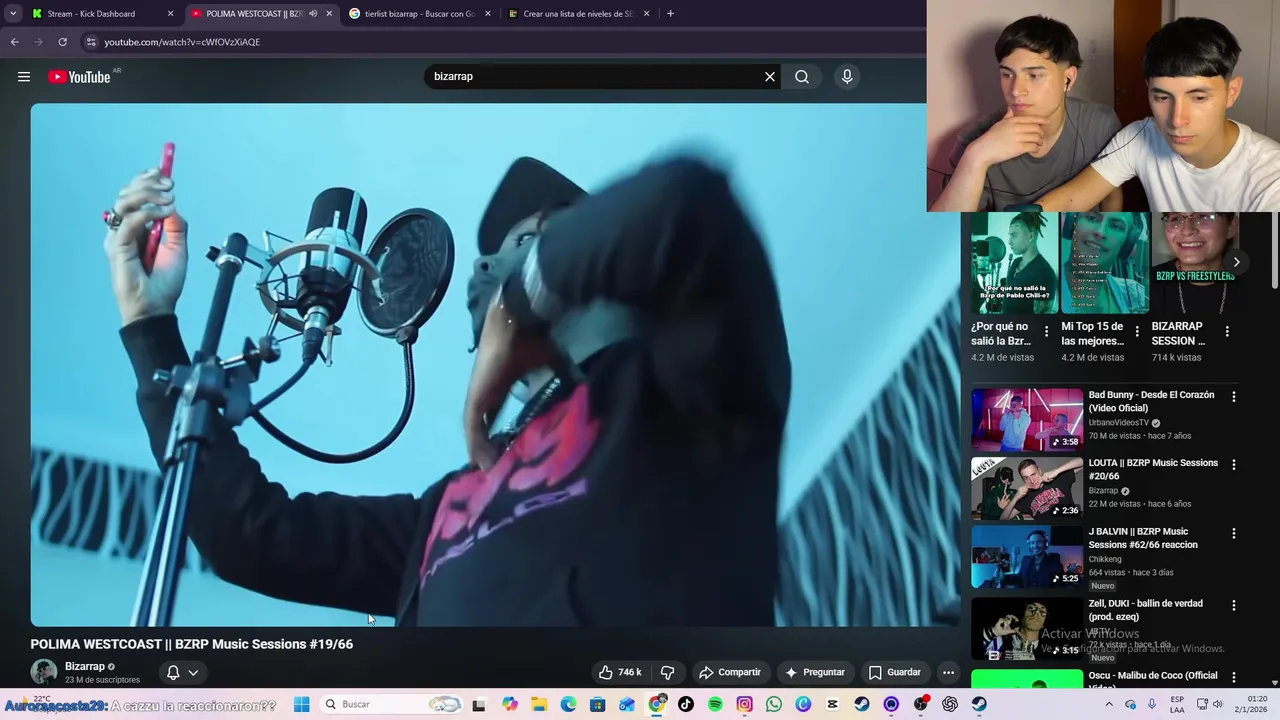Image resolution: width=1280 pixels, height=720 pixels.
Task: Open options for Zell, DUKI video
Action: tap(1233, 606)
